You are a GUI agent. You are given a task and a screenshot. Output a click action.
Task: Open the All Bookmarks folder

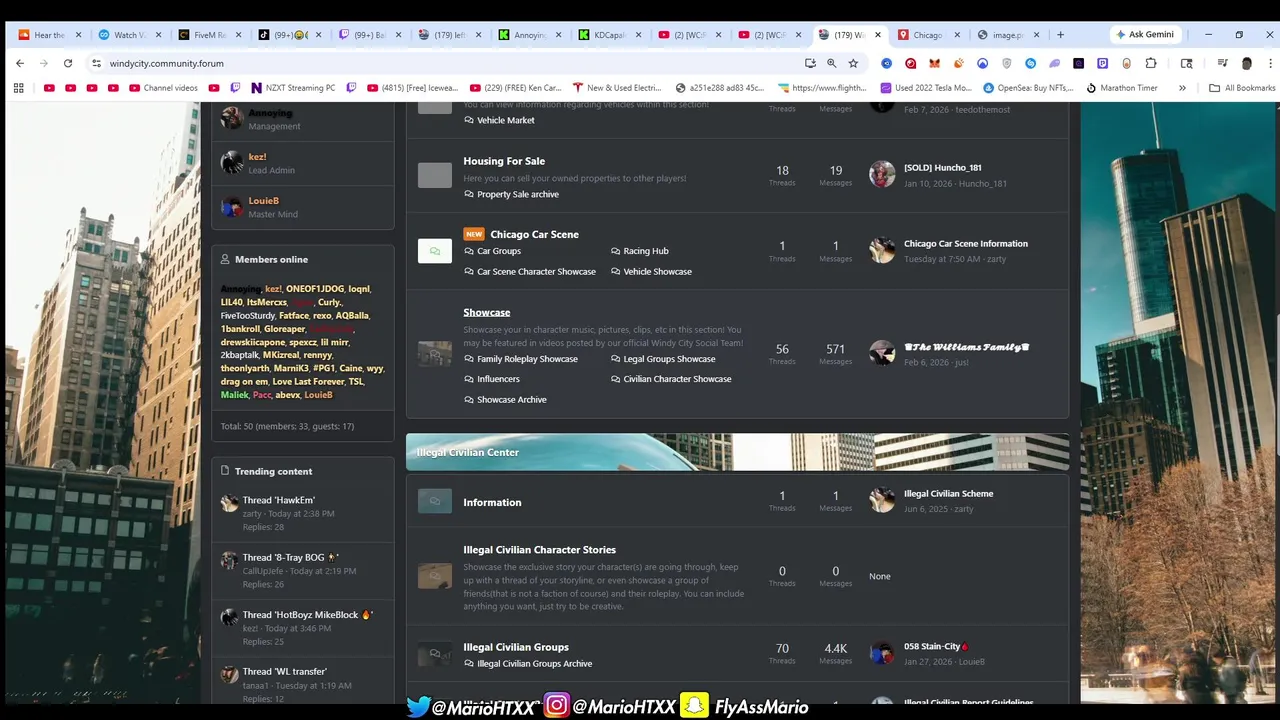(x=1243, y=88)
